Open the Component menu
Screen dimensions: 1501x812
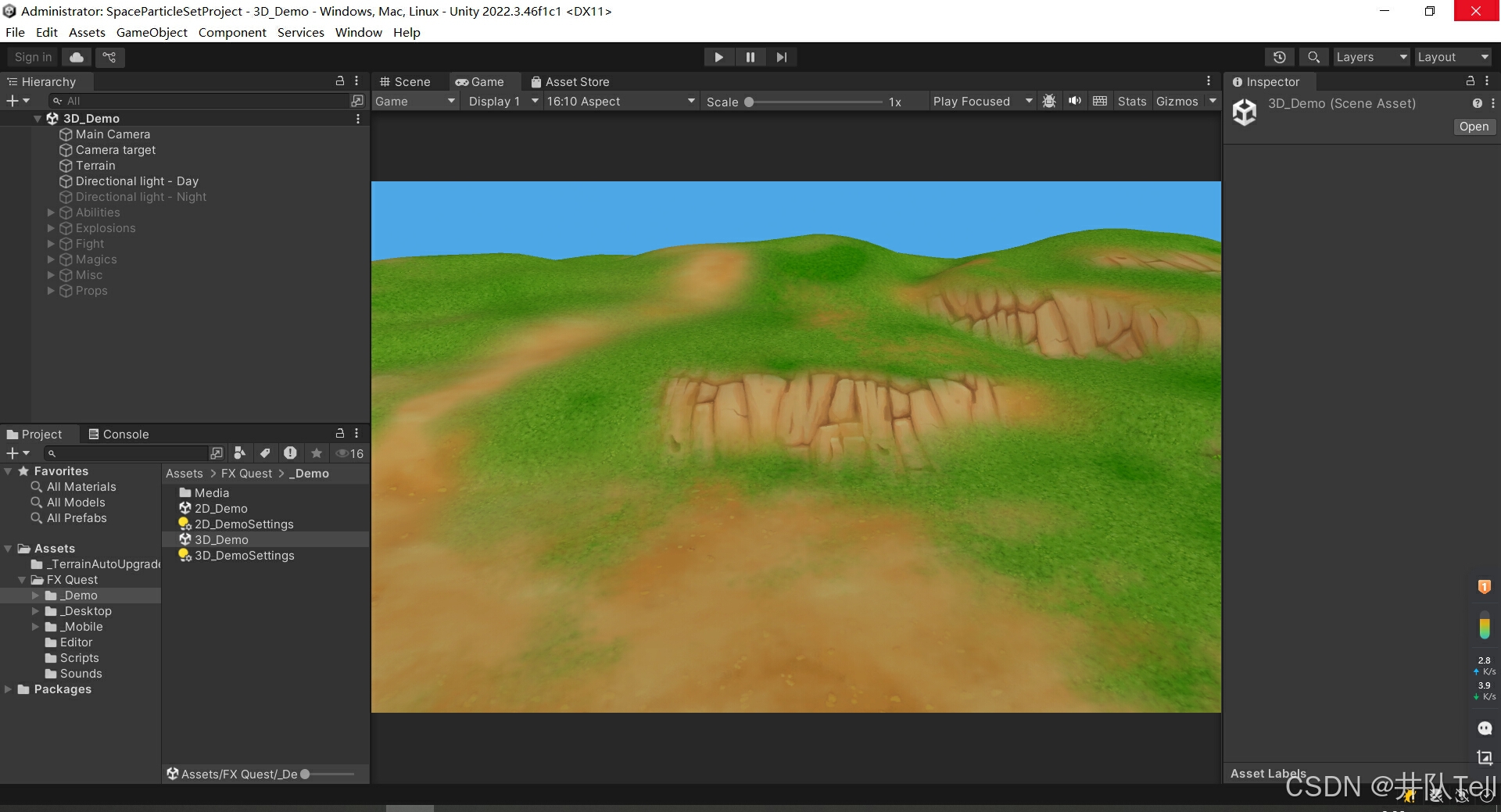coord(232,32)
